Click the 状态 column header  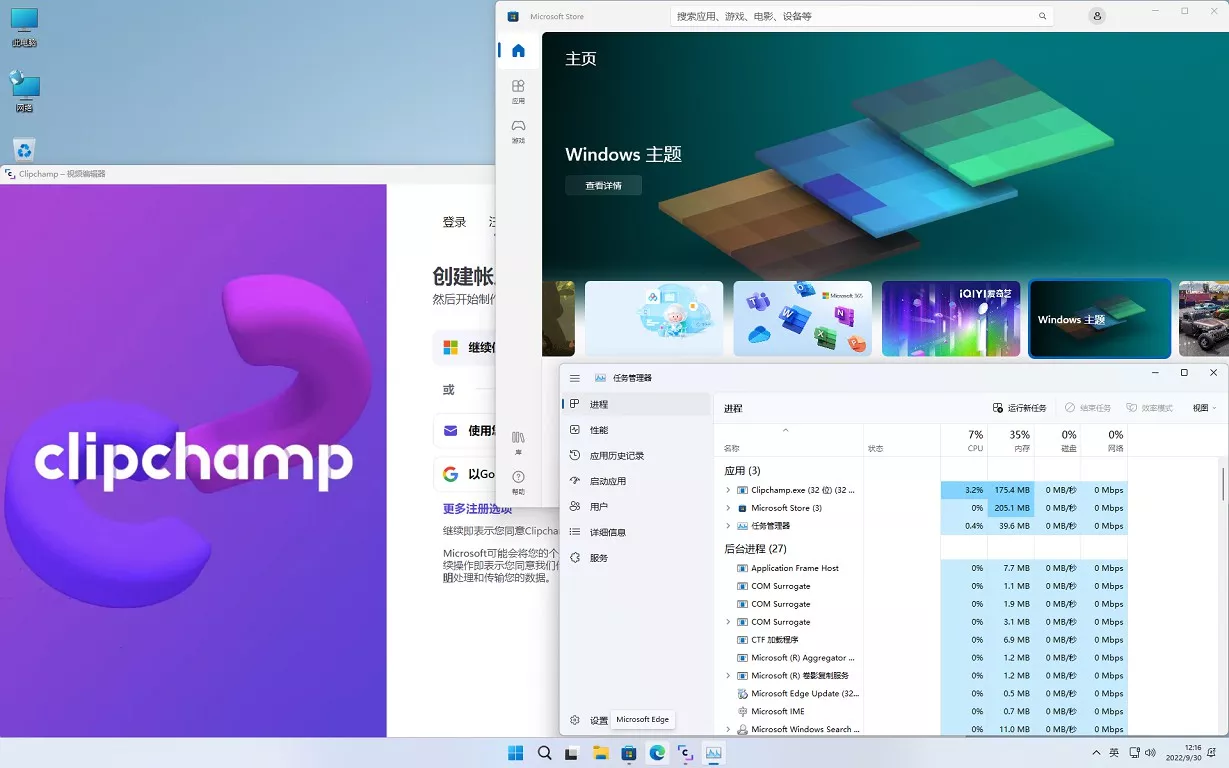click(902, 440)
